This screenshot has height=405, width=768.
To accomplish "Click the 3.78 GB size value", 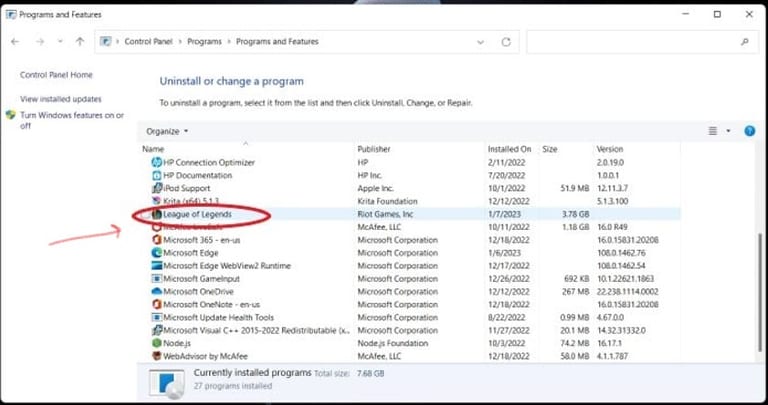I will [575, 214].
